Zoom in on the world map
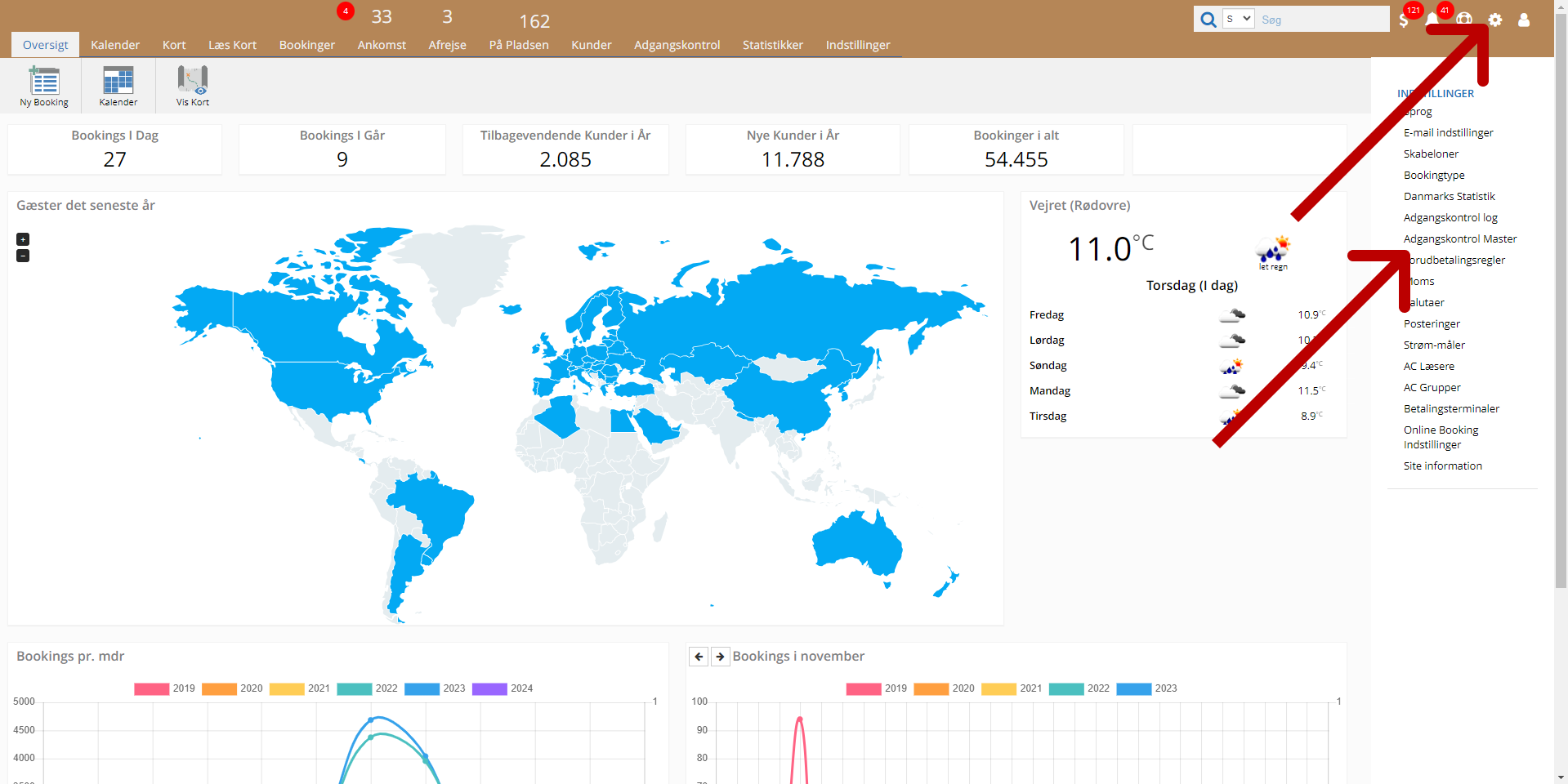The image size is (1568, 784). click(x=23, y=239)
